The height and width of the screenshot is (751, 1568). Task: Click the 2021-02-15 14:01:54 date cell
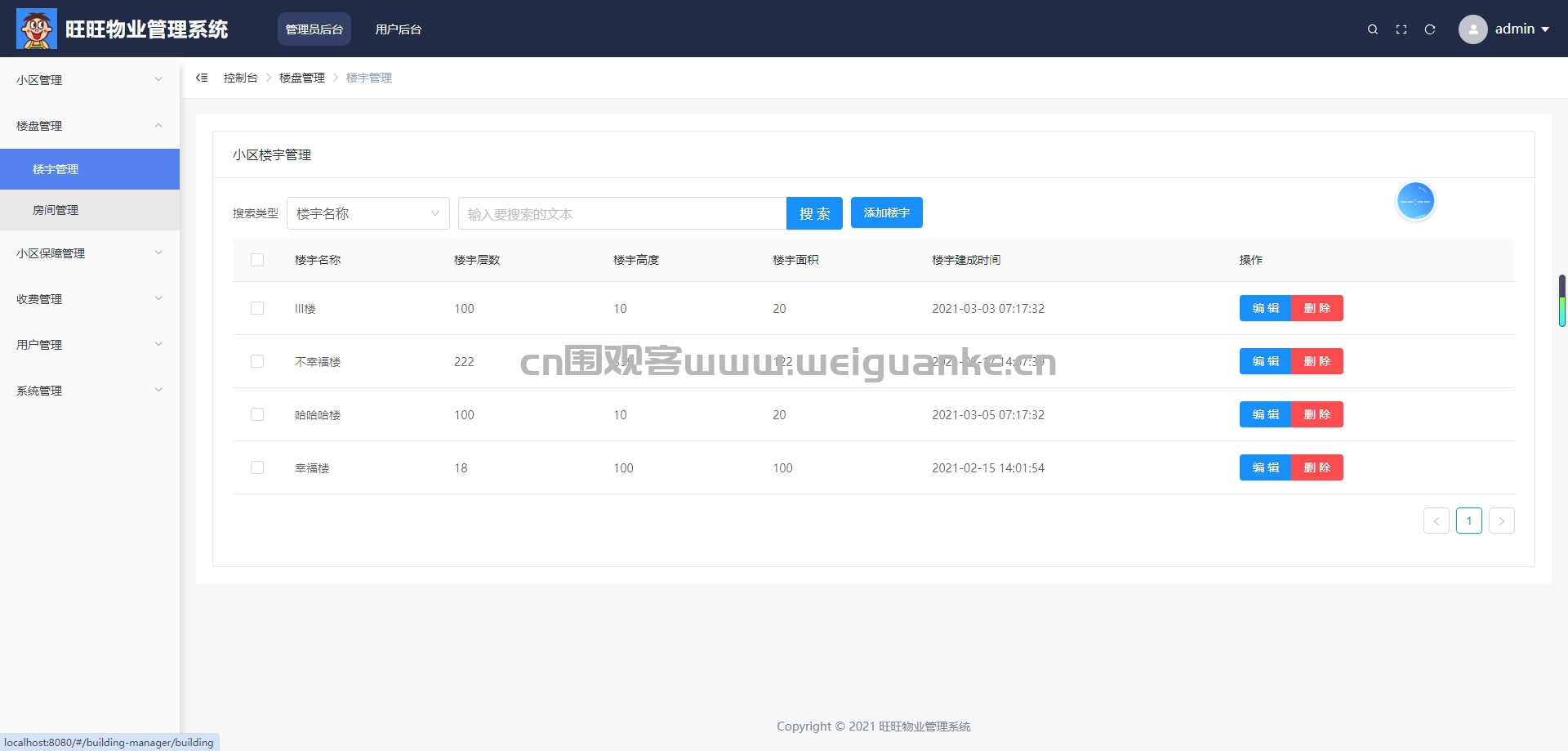[988, 467]
